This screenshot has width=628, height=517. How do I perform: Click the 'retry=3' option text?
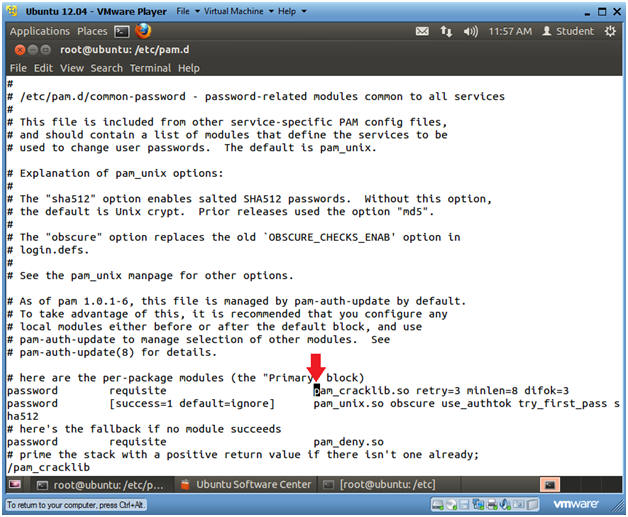pos(438,390)
